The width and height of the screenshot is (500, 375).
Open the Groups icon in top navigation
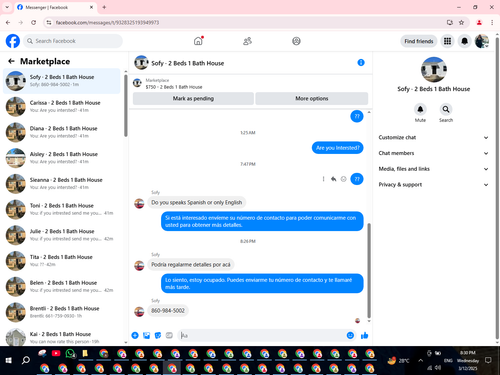296,41
